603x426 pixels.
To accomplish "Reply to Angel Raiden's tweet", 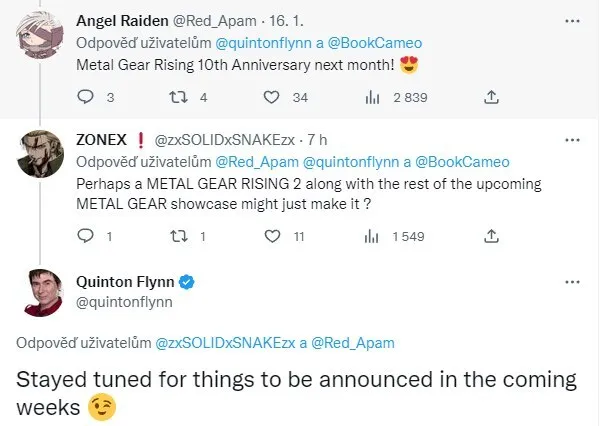I will (85, 97).
